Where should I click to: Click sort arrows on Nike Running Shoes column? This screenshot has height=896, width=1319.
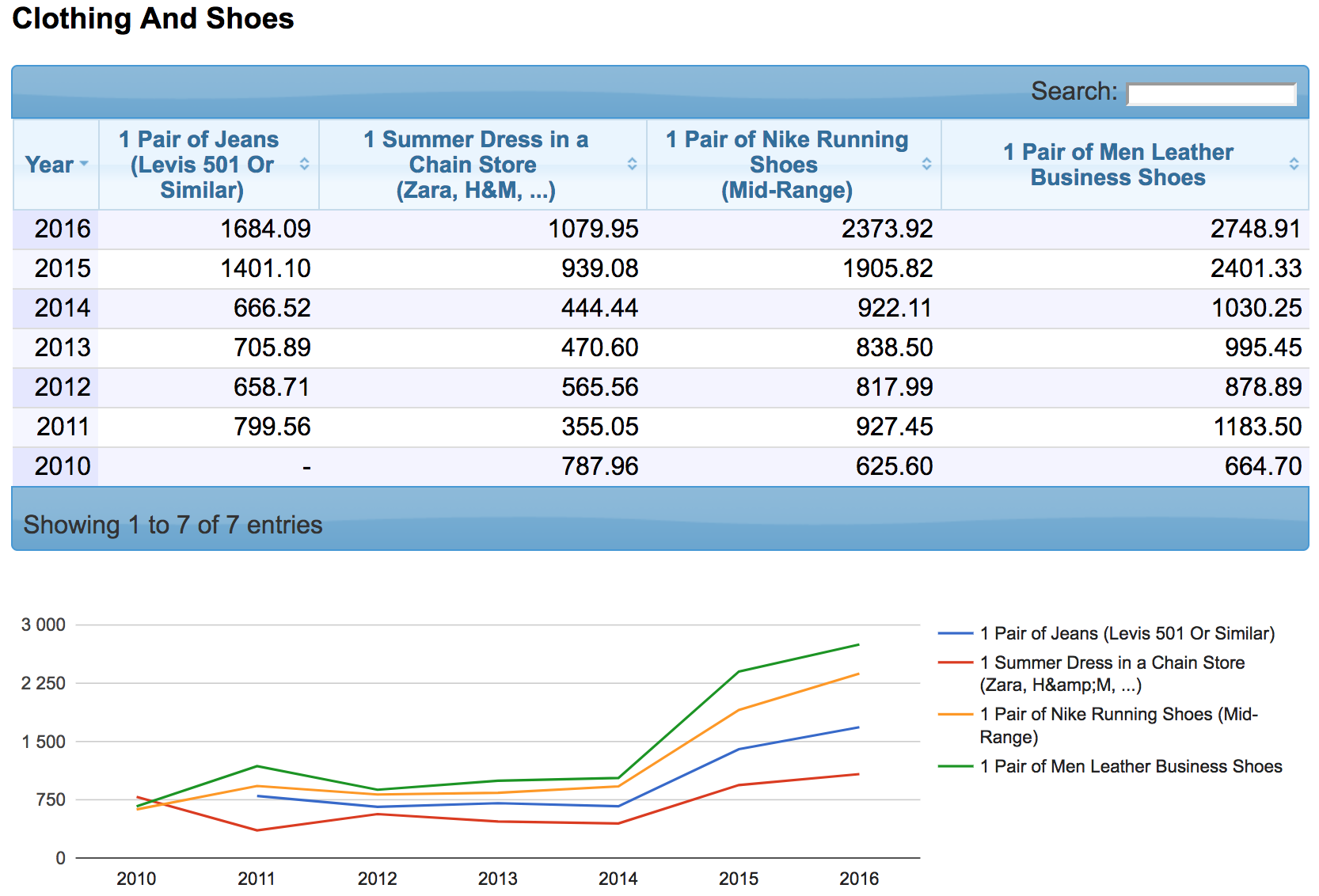(x=926, y=164)
